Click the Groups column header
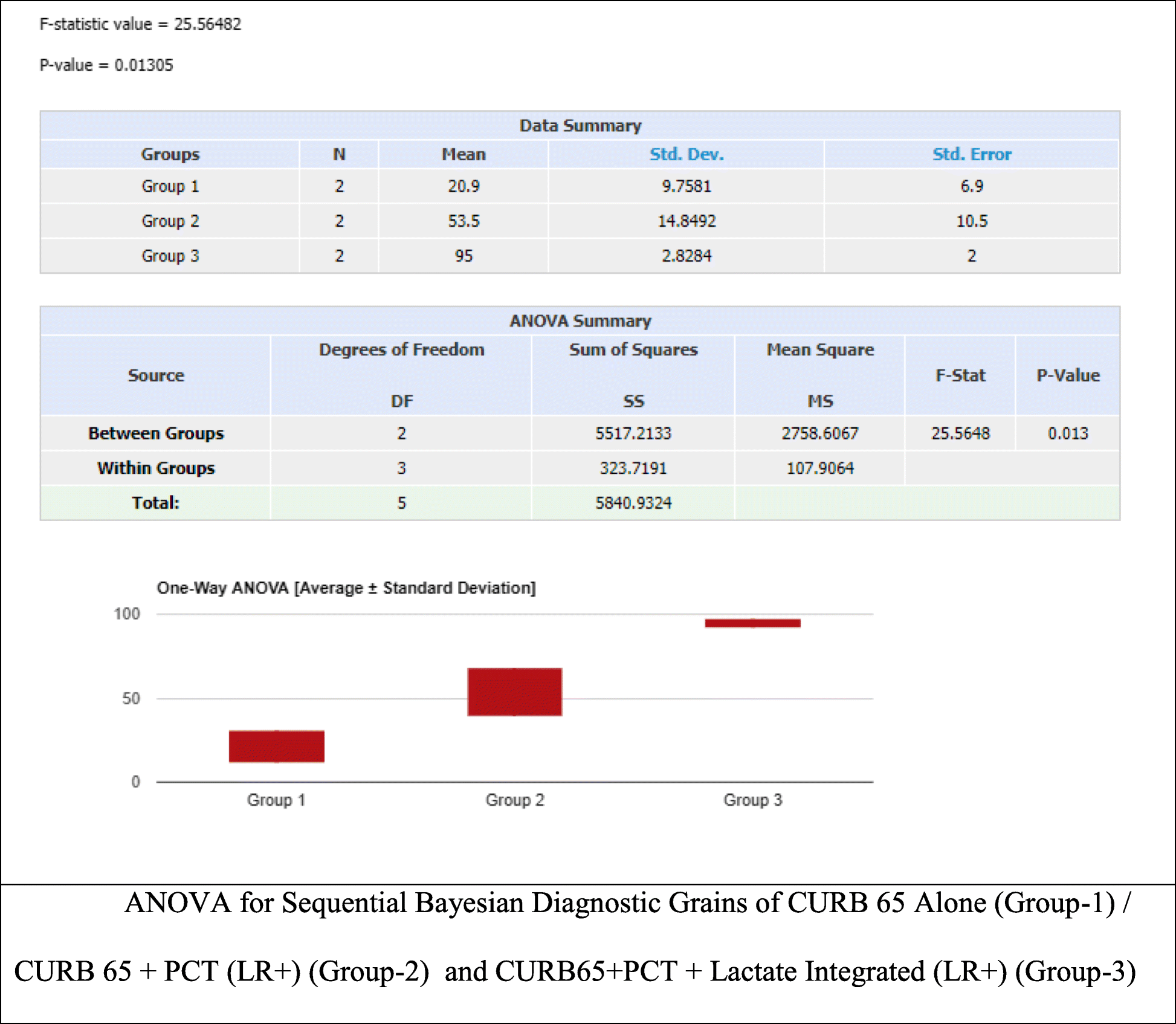This screenshot has height=1024, width=1176. tap(170, 155)
